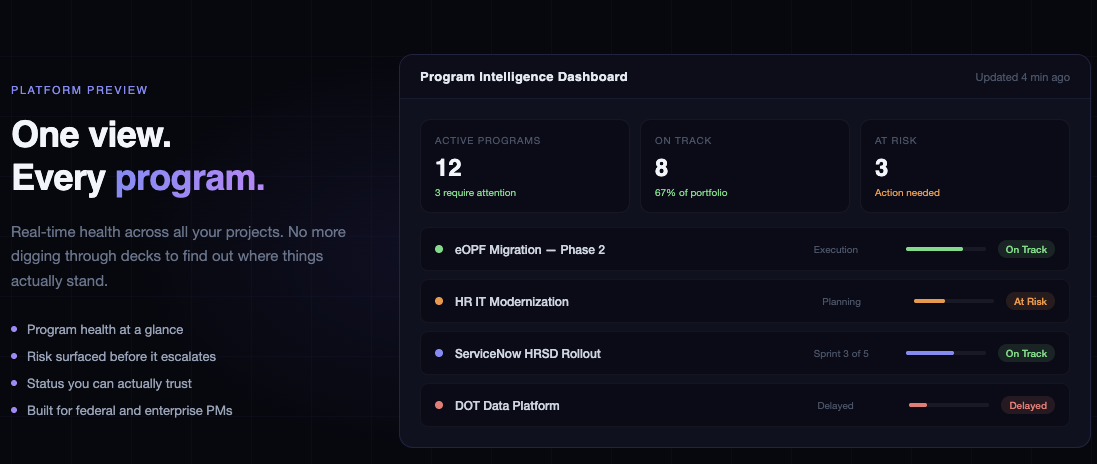Image resolution: width=1097 pixels, height=464 pixels.
Task: Select the On Track badge for eOPF Migration
Action: [x=1026, y=249]
